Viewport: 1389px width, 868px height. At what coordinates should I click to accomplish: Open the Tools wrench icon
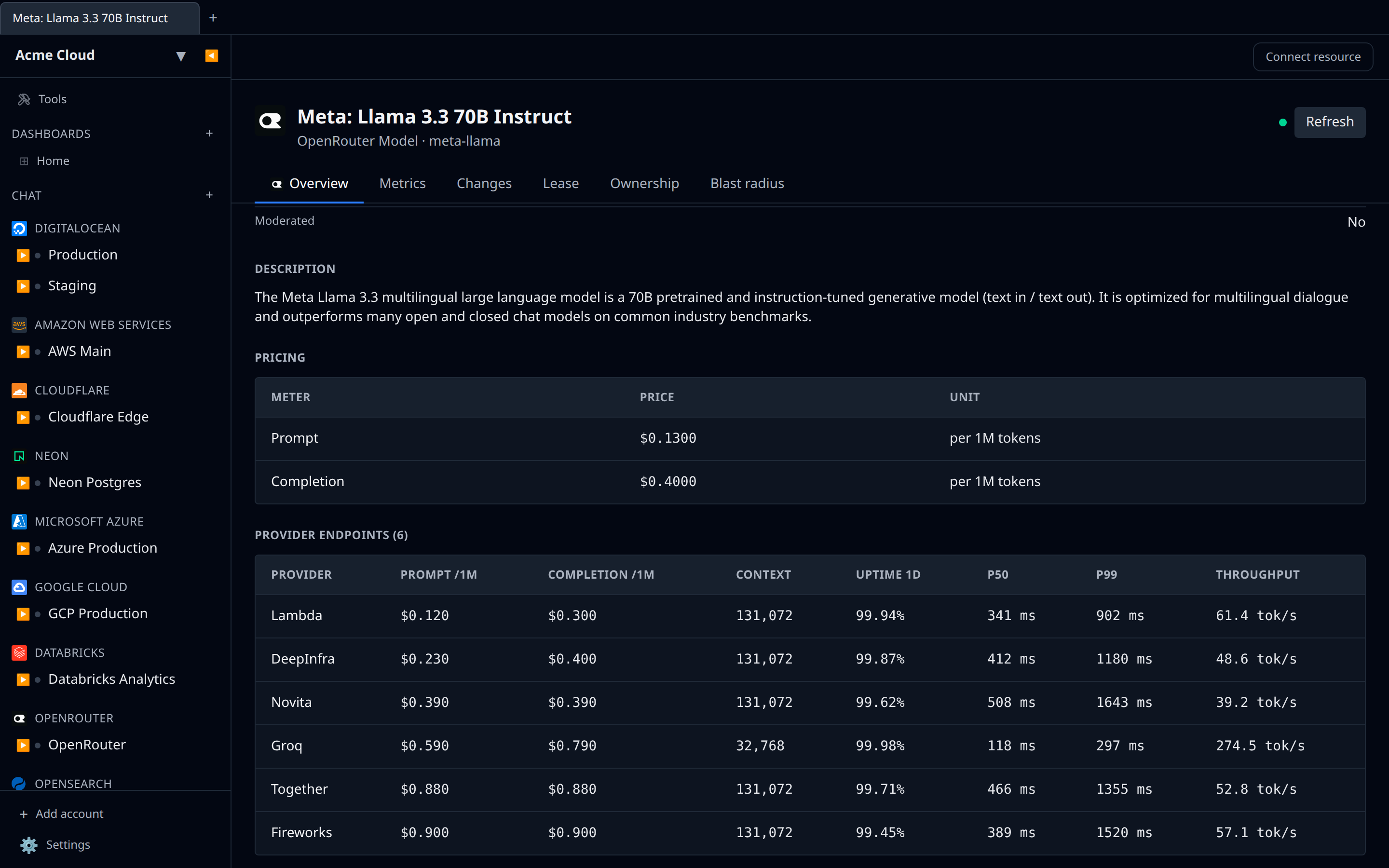point(24,99)
